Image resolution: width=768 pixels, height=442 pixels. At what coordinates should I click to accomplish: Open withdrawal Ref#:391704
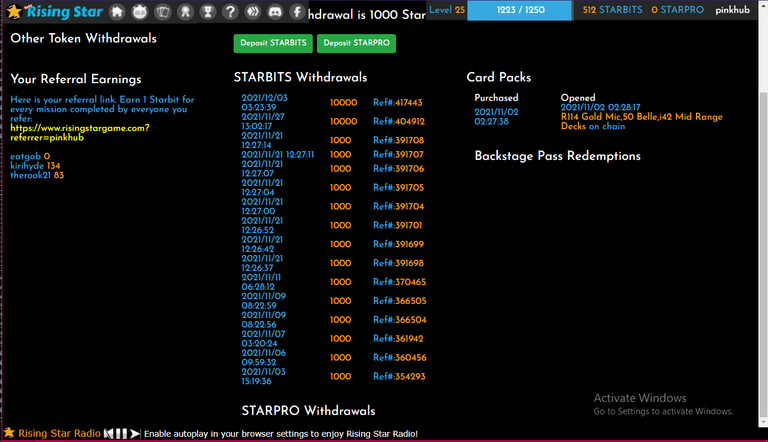398,207
